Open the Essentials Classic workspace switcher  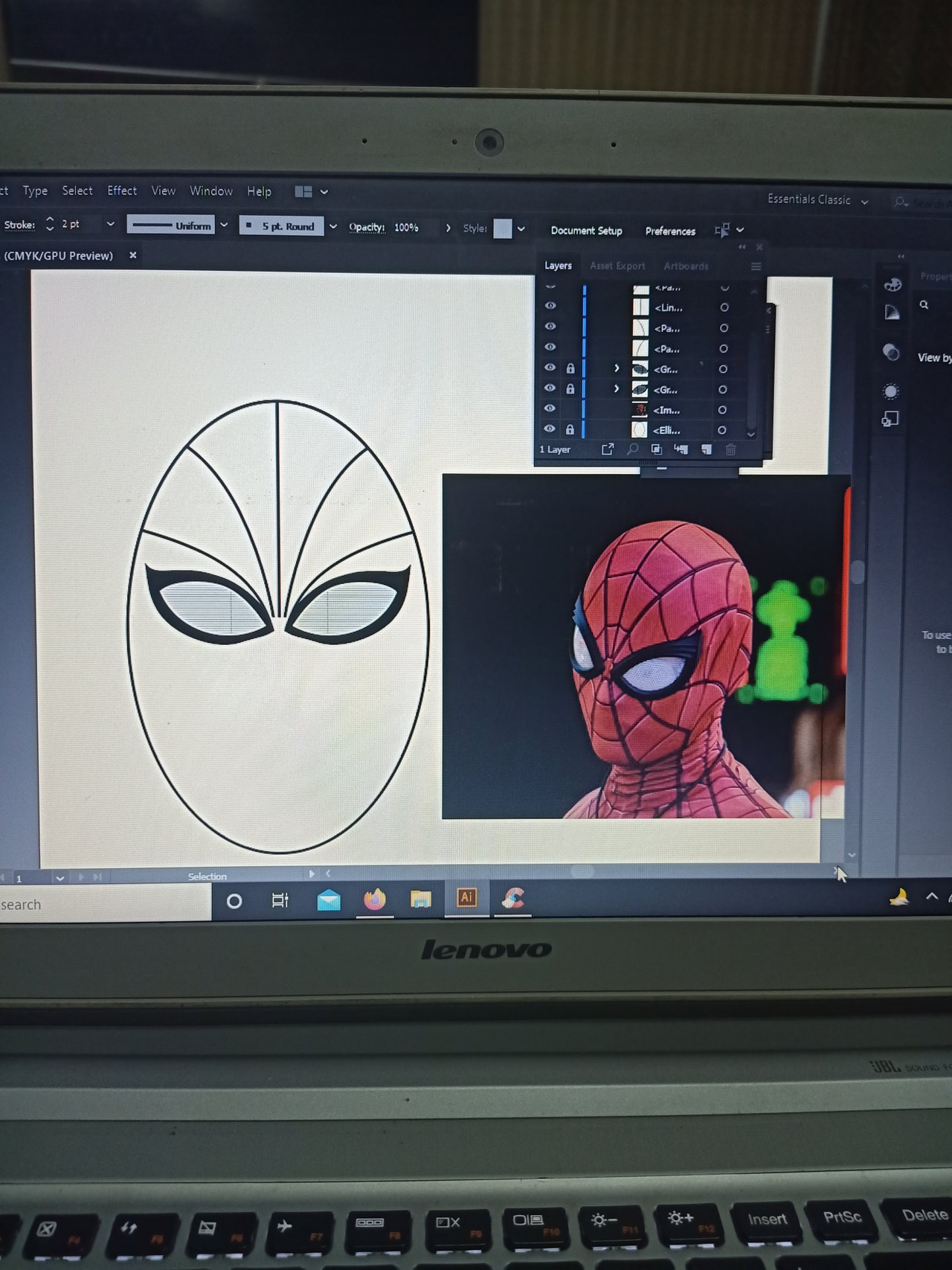coord(817,200)
